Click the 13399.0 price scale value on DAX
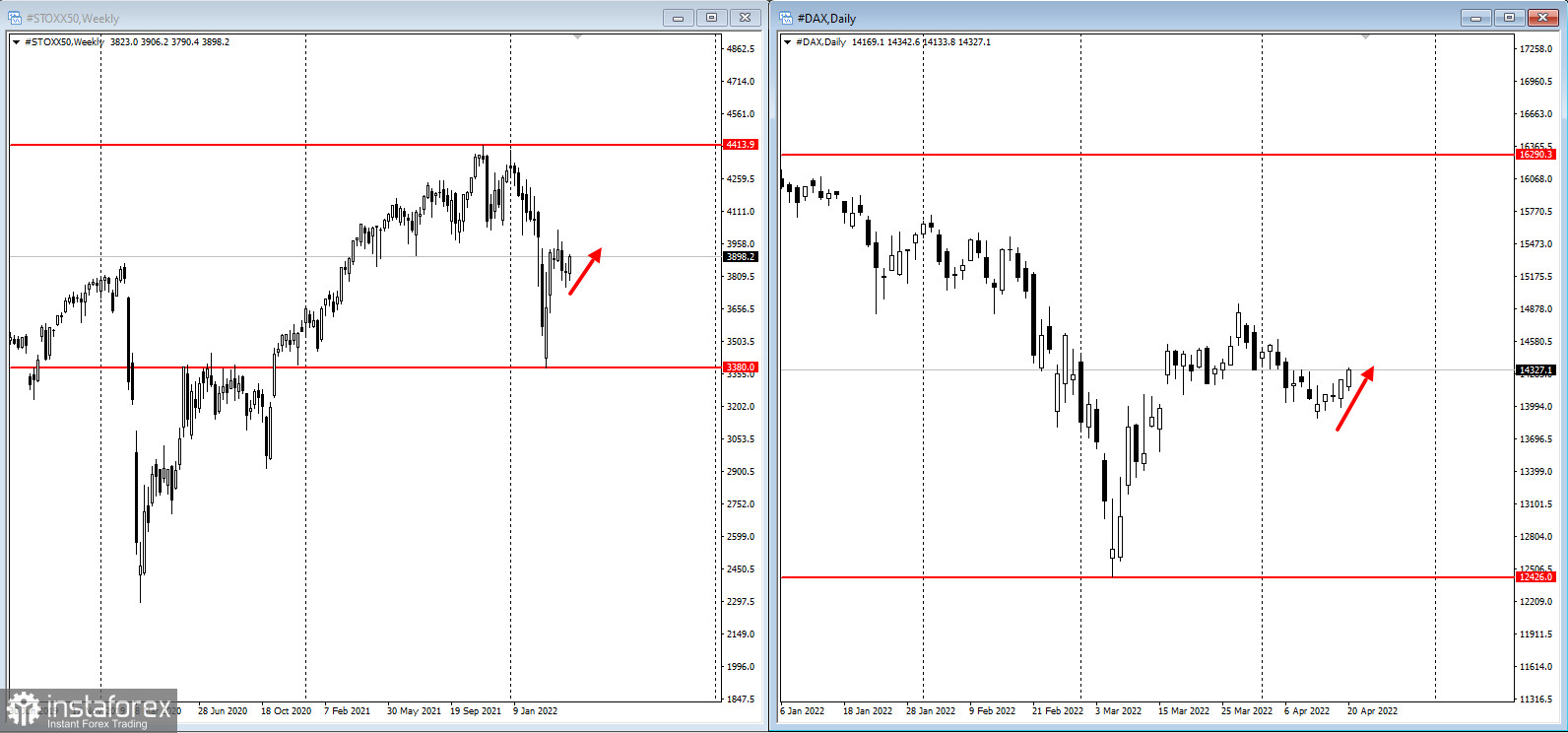Image resolution: width=1568 pixels, height=733 pixels. pyautogui.click(x=1535, y=472)
